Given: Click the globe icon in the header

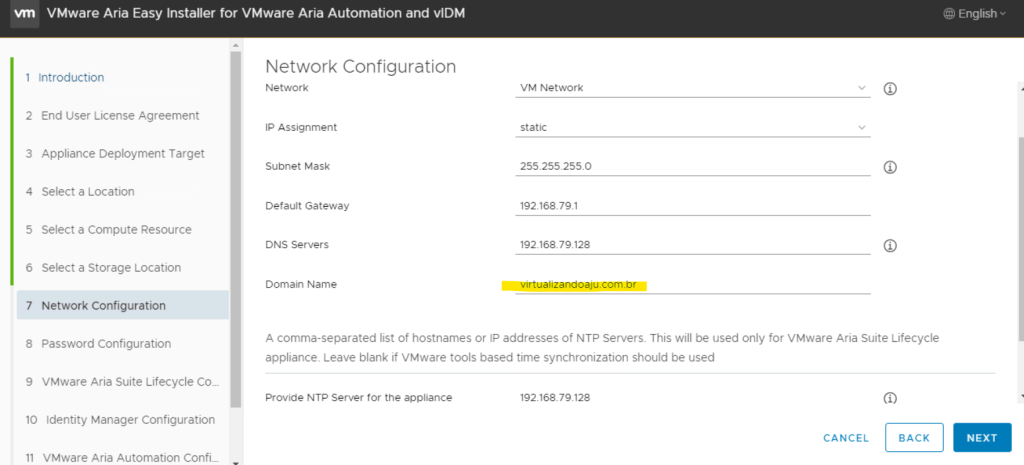Looking at the screenshot, I should 948,14.
